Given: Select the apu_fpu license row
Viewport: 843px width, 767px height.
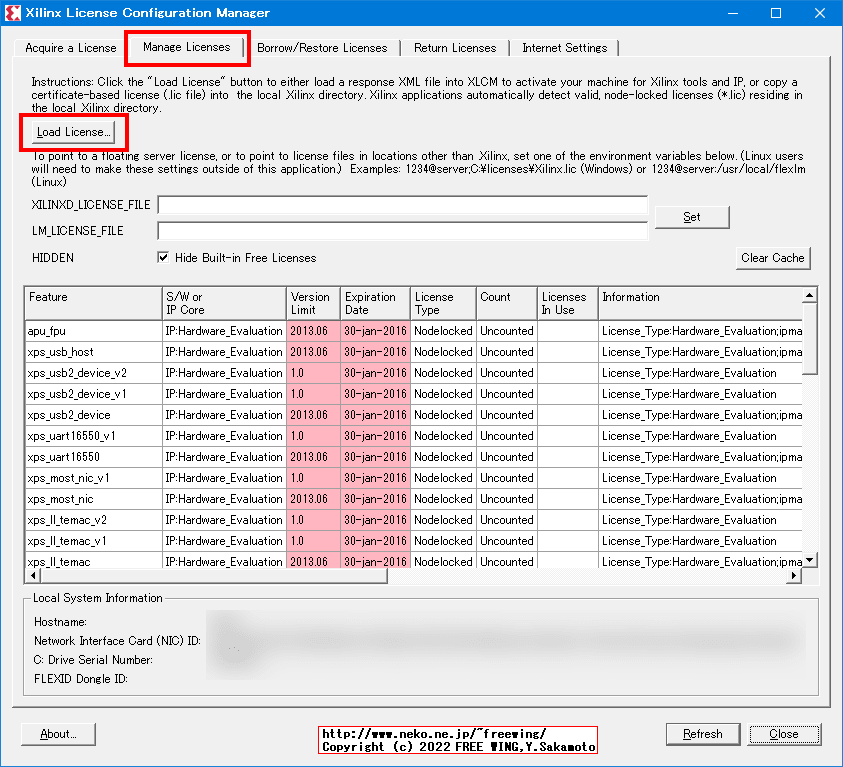Looking at the screenshot, I should (x=92, y=331).
